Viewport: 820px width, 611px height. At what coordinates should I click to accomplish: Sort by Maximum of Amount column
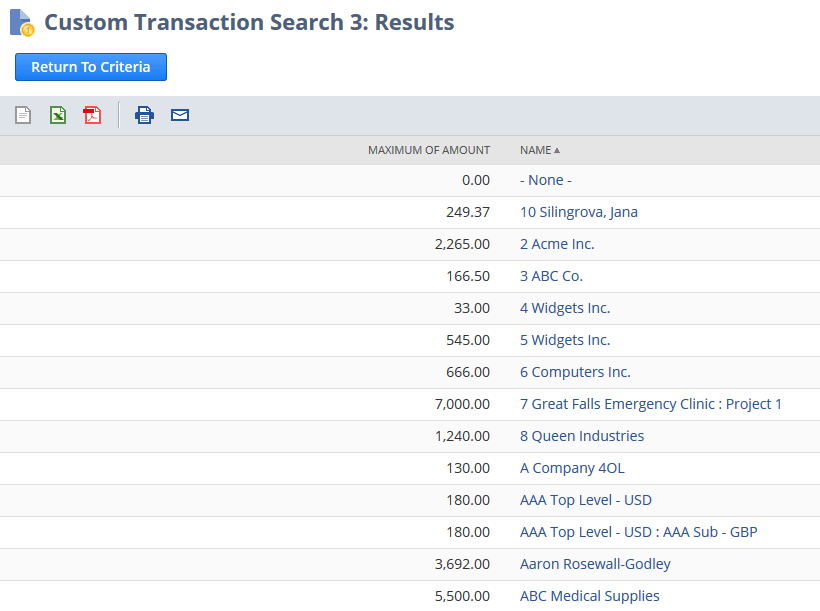(429, 151)
